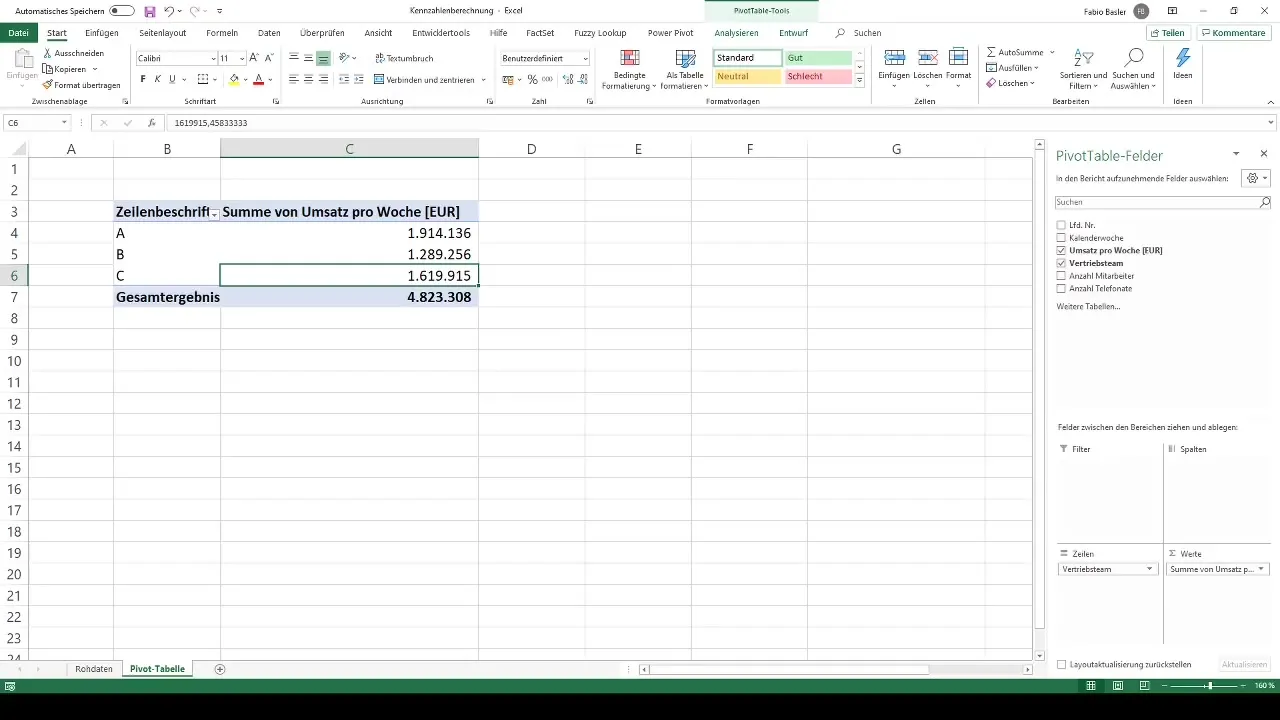Open the Power Pivot tab
The image size is (1280, 720).
671,33
